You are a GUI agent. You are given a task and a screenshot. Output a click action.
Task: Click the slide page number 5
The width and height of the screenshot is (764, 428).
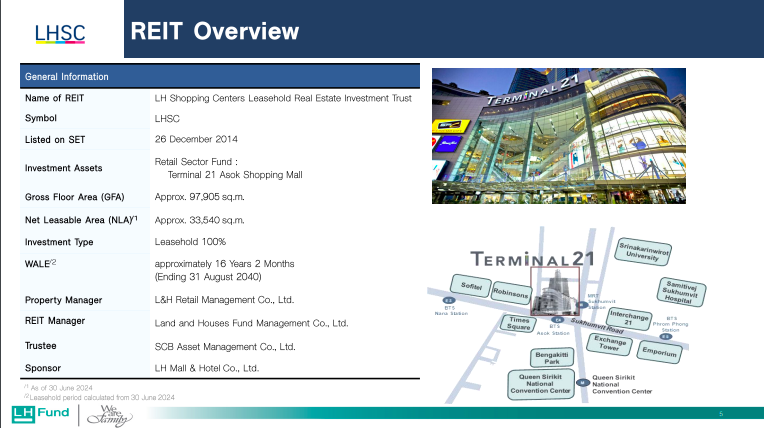[x=721, y=414]
